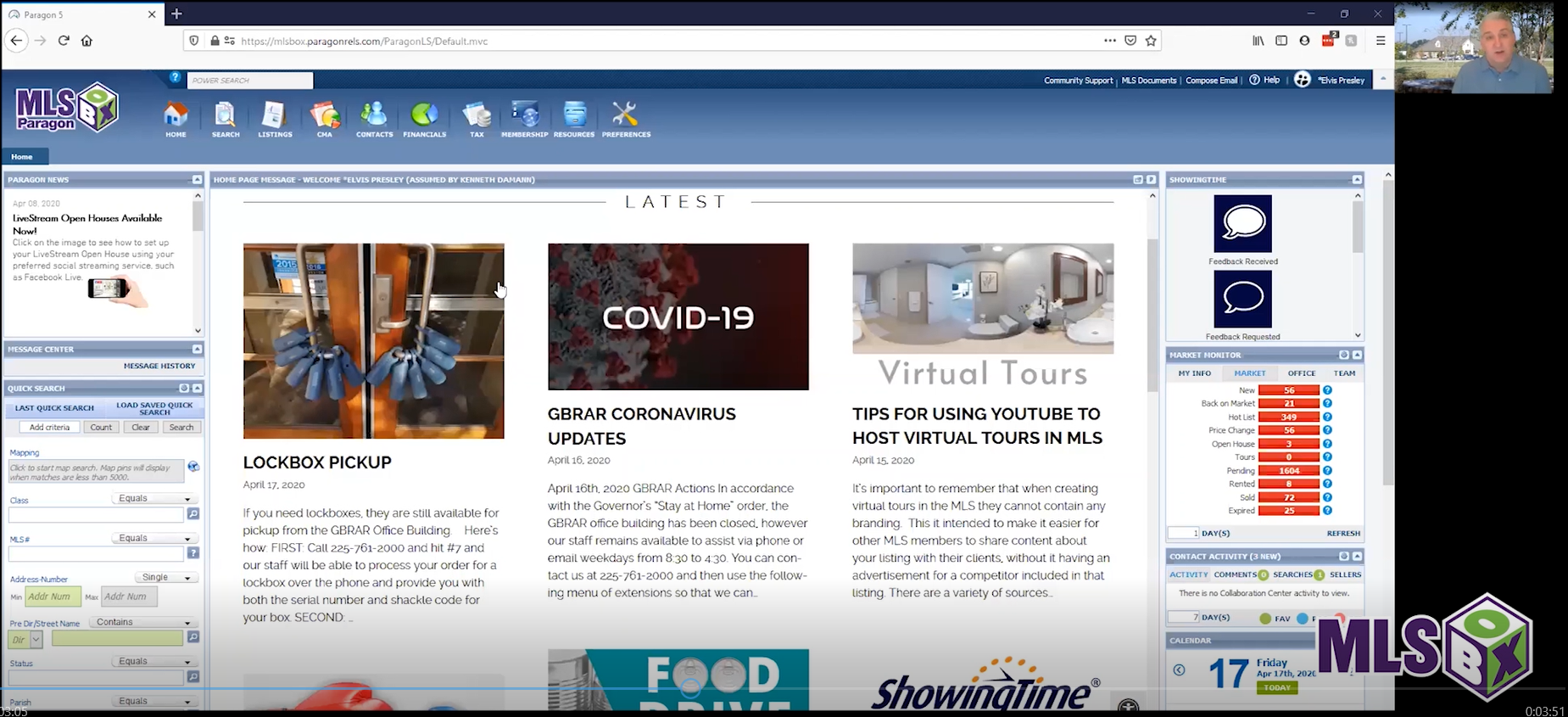Open the Contacts toolbar icon

pos(374,120)
